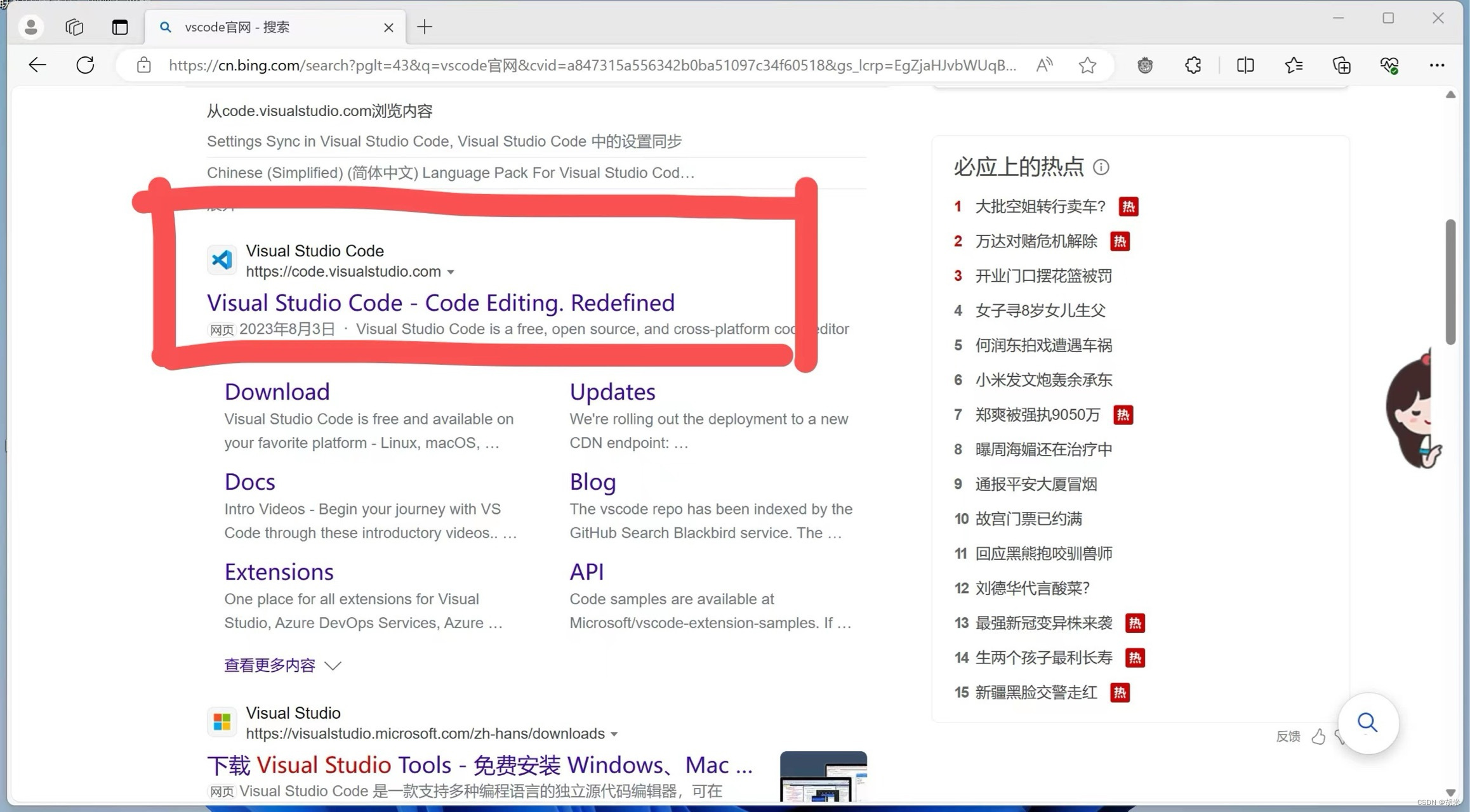Click thumbs up feedback icon
1470x812 pixels.
[x=1318, y=736]
